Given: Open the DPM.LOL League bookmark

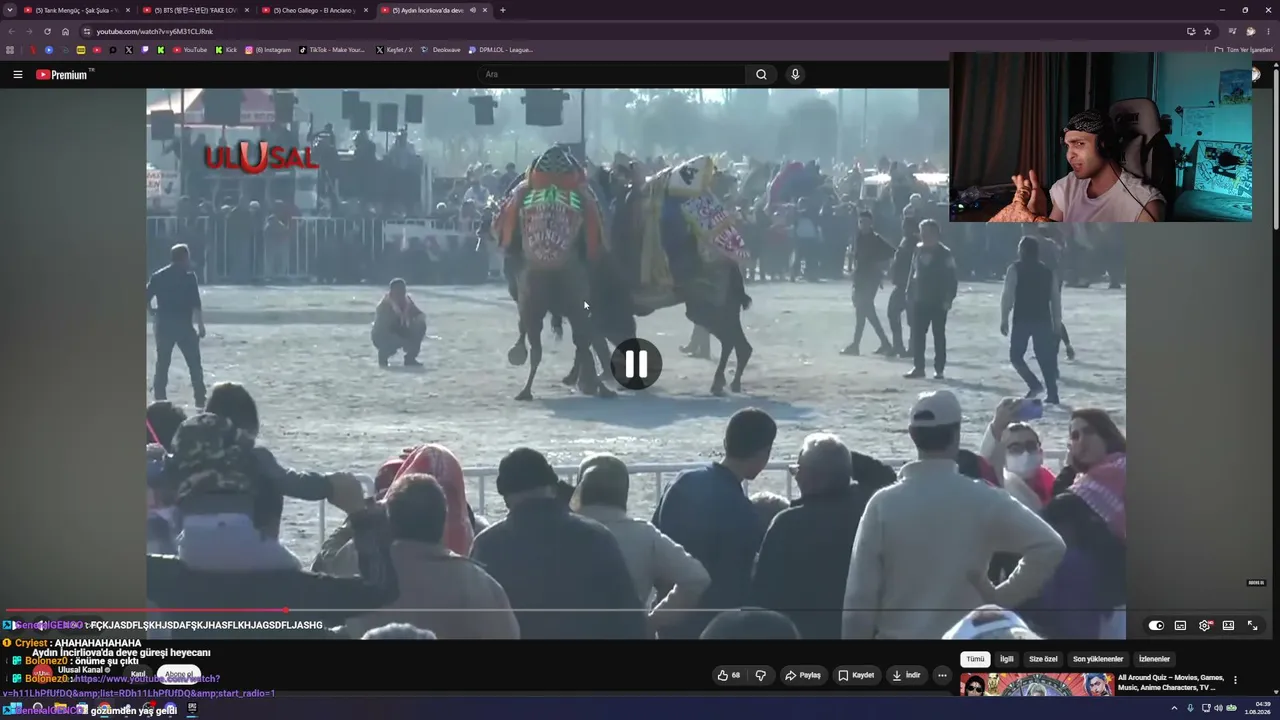Looking at the screenshot, I should [500, 49].
